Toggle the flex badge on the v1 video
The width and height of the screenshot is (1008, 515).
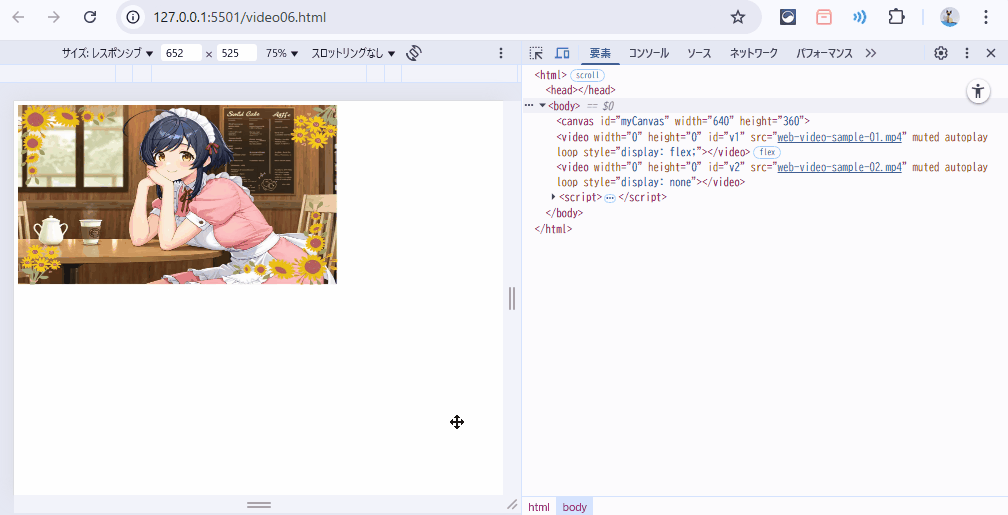[x=766, y=152]
